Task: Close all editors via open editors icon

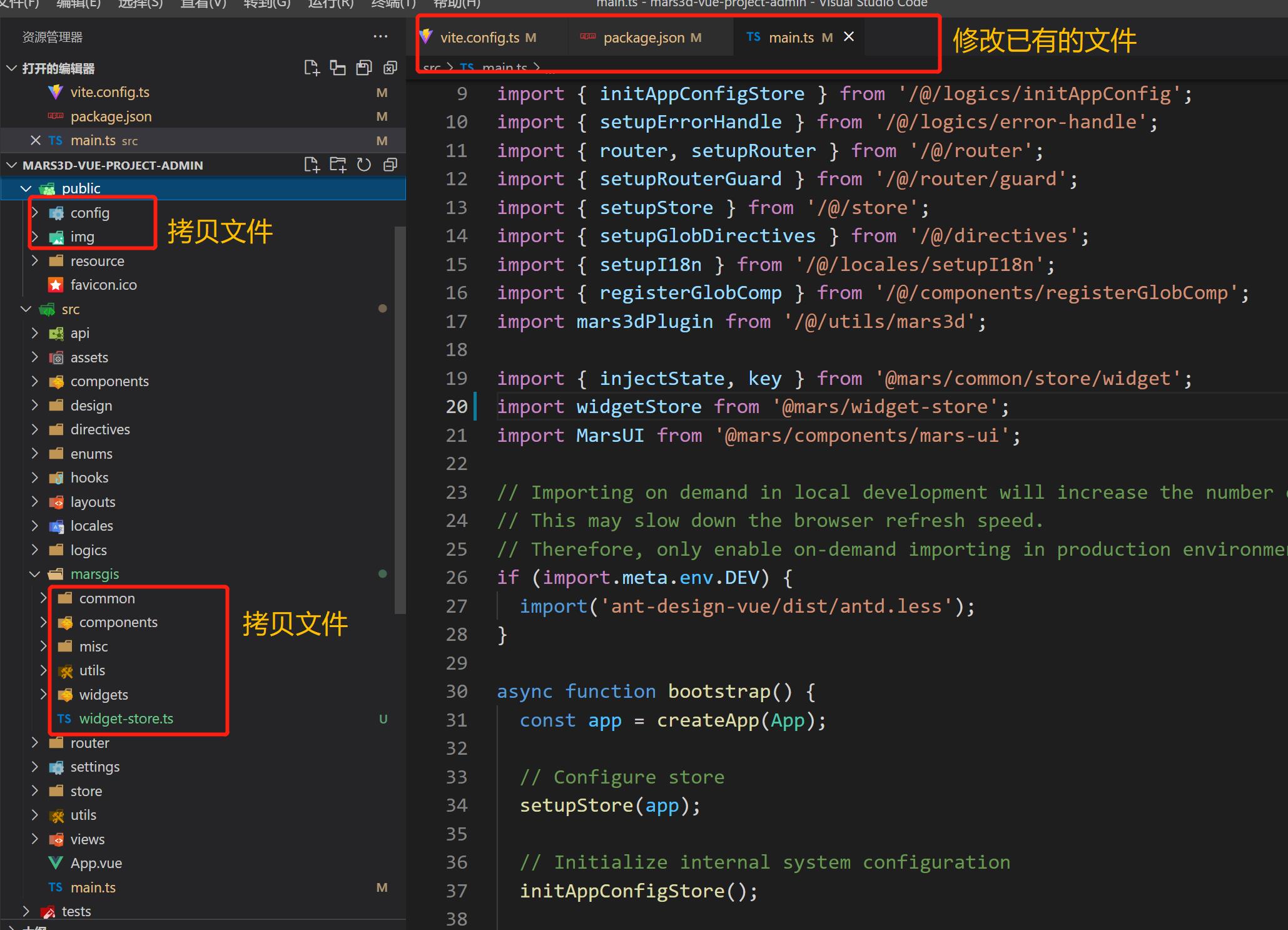Action: (x=390, y=68)
